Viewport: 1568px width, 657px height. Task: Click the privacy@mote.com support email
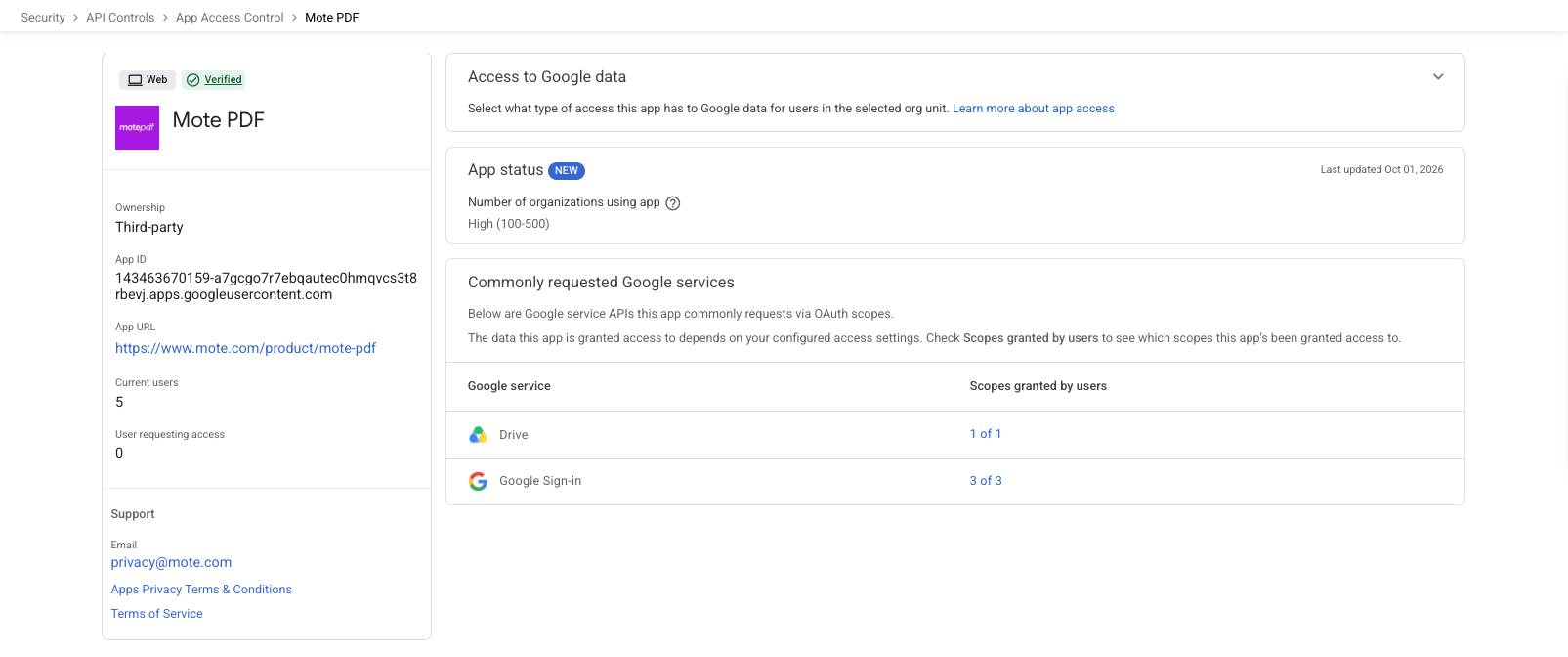click(x=171, y=562)
